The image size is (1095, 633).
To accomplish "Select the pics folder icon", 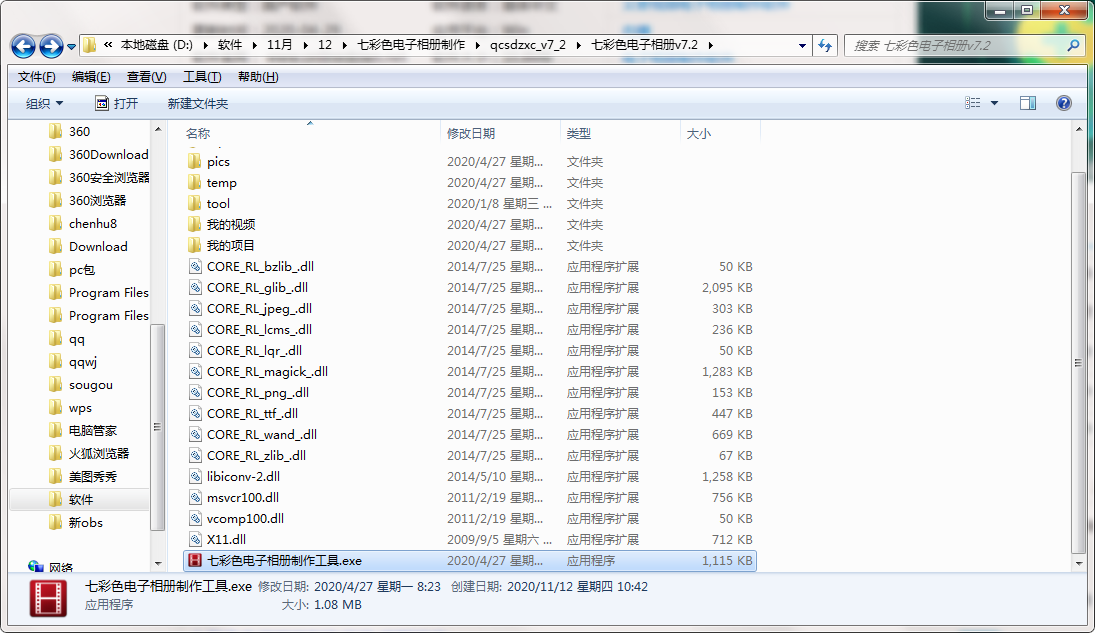I will point(195,161).
